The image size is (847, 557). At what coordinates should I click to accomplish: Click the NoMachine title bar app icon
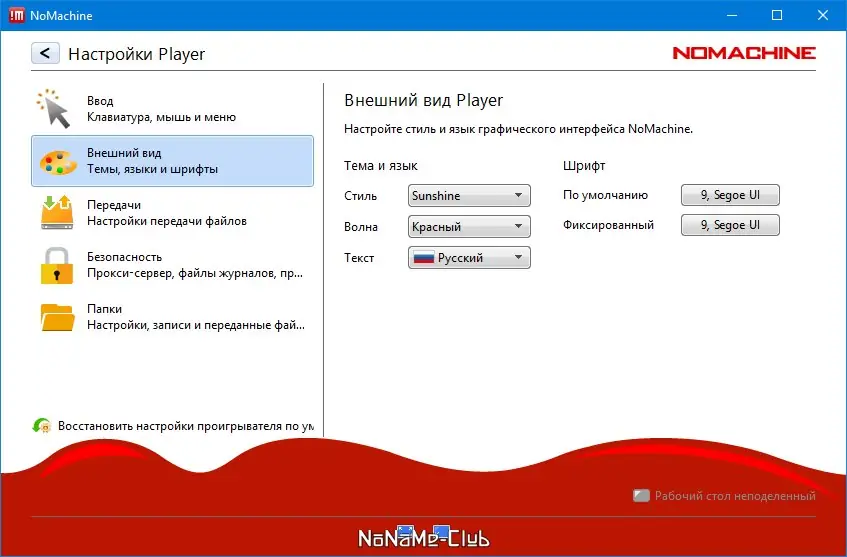[17, 15]
